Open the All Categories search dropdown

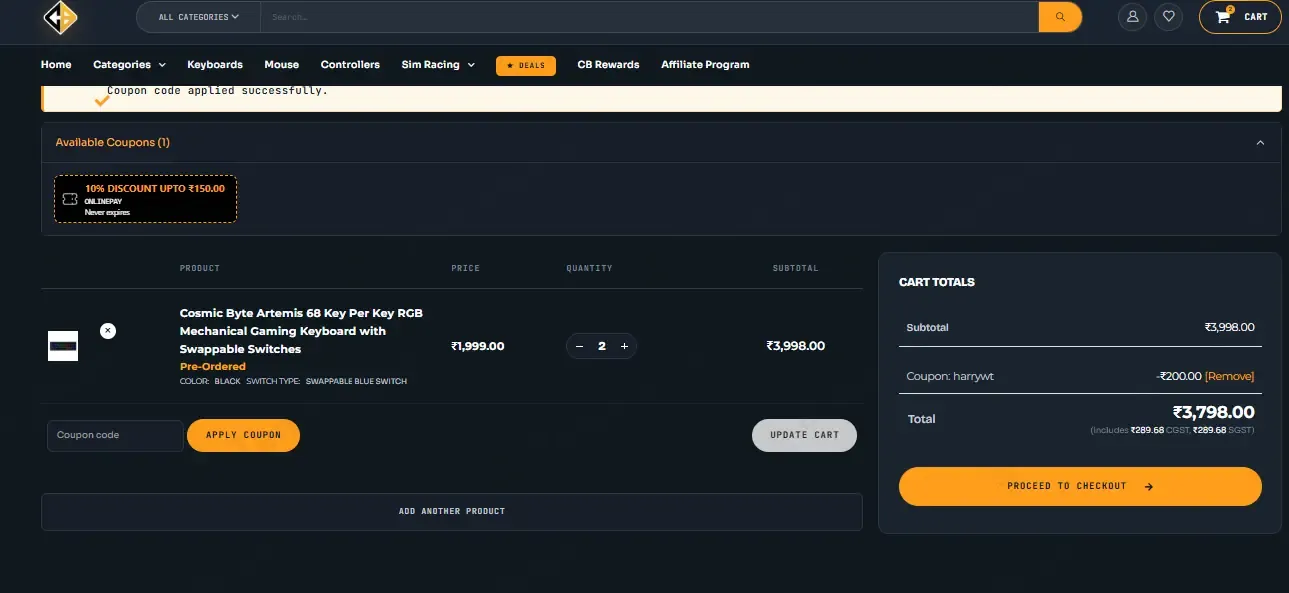(199, 17)
